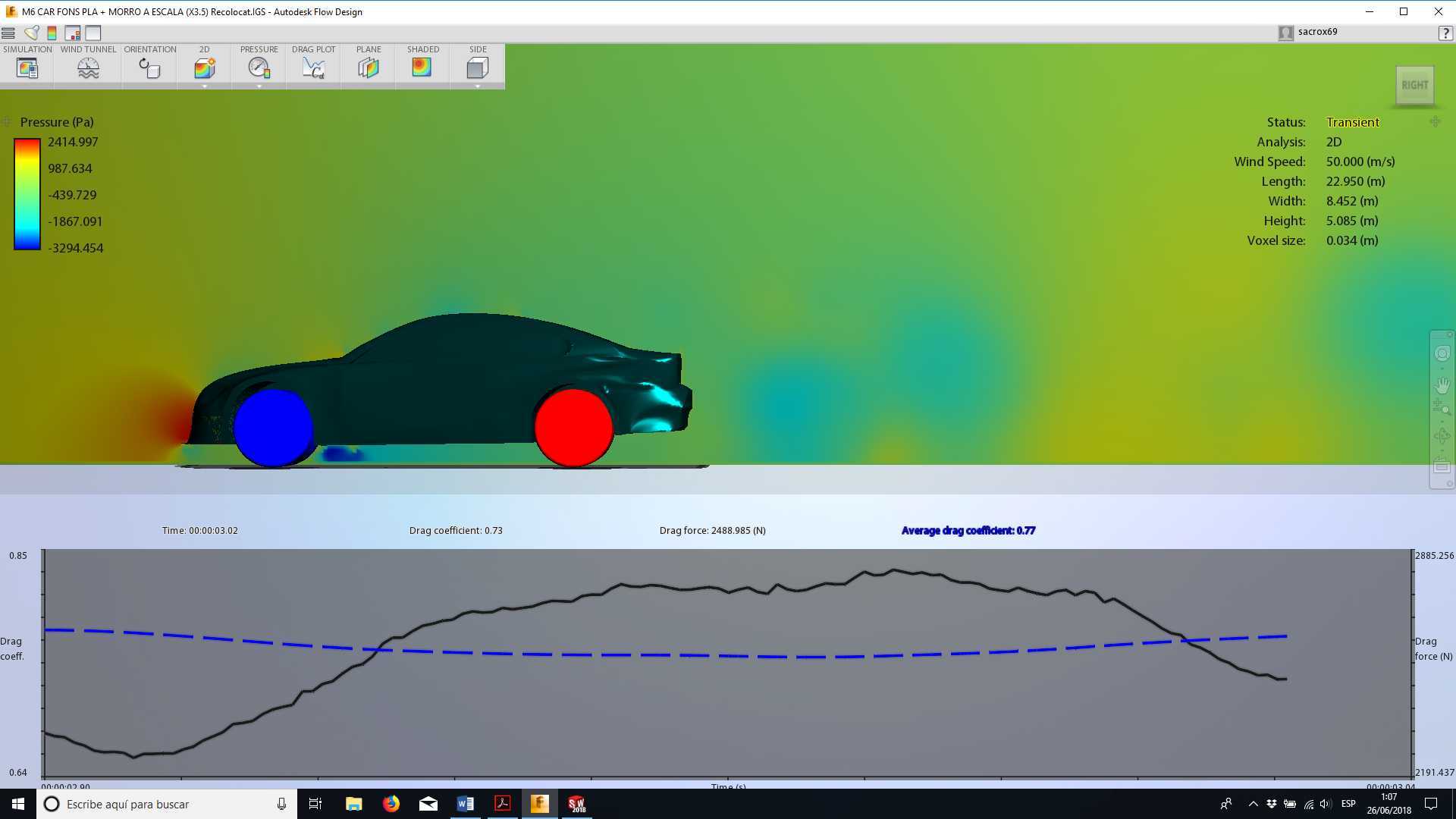Click the status panel move handle near Transient

pos(1435,122)
